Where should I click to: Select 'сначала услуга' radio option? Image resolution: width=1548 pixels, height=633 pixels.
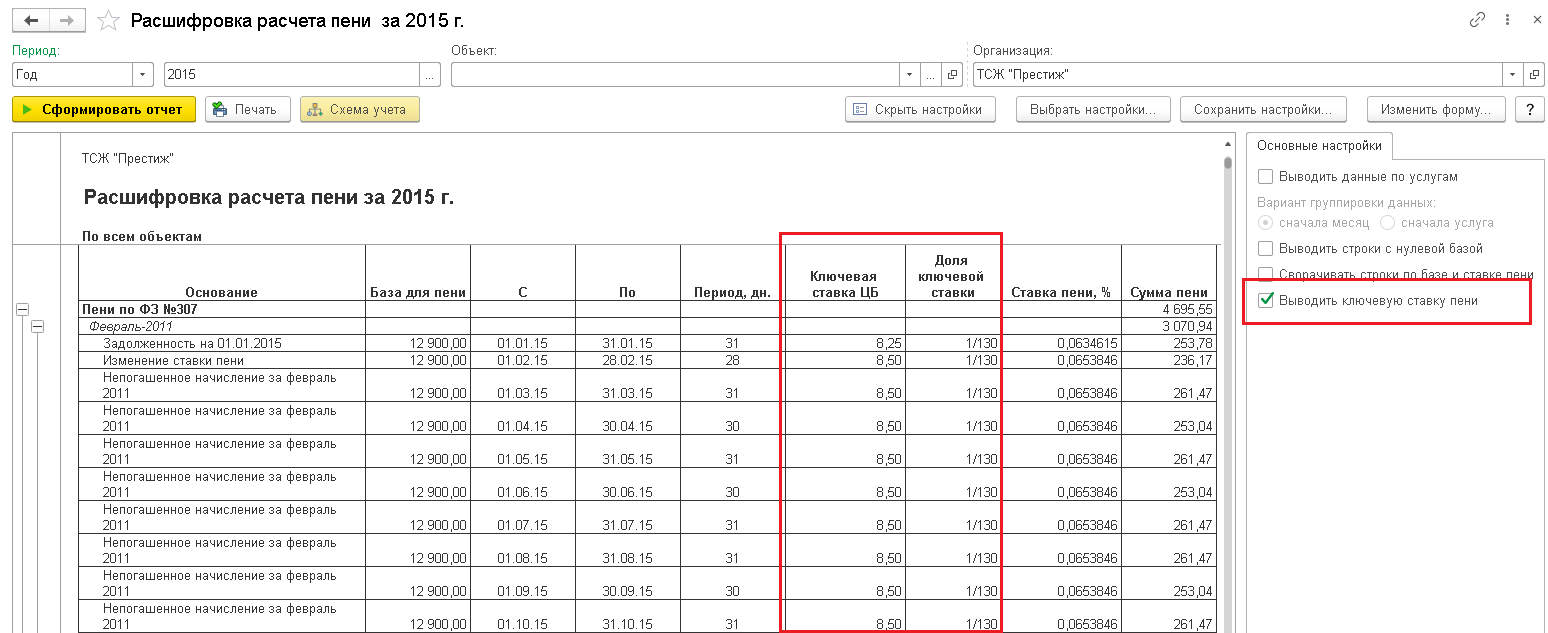coord(1387,222)
